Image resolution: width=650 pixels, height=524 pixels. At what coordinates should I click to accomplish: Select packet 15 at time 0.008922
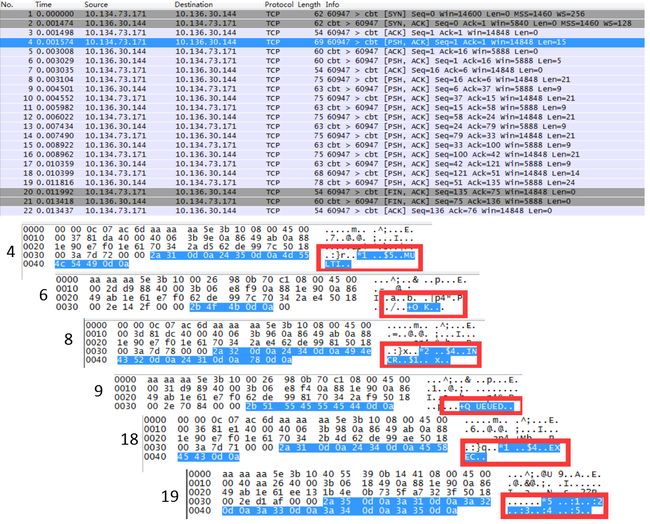pos(322,145)
